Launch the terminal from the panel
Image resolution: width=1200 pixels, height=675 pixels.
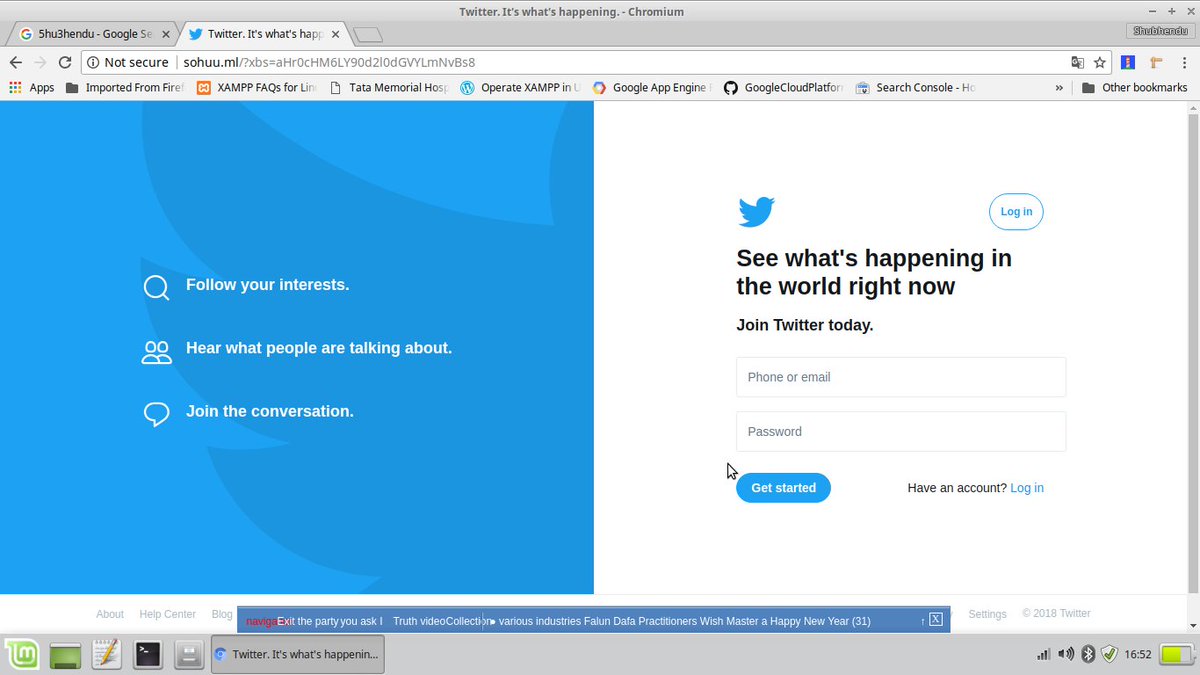pos(148,655)
